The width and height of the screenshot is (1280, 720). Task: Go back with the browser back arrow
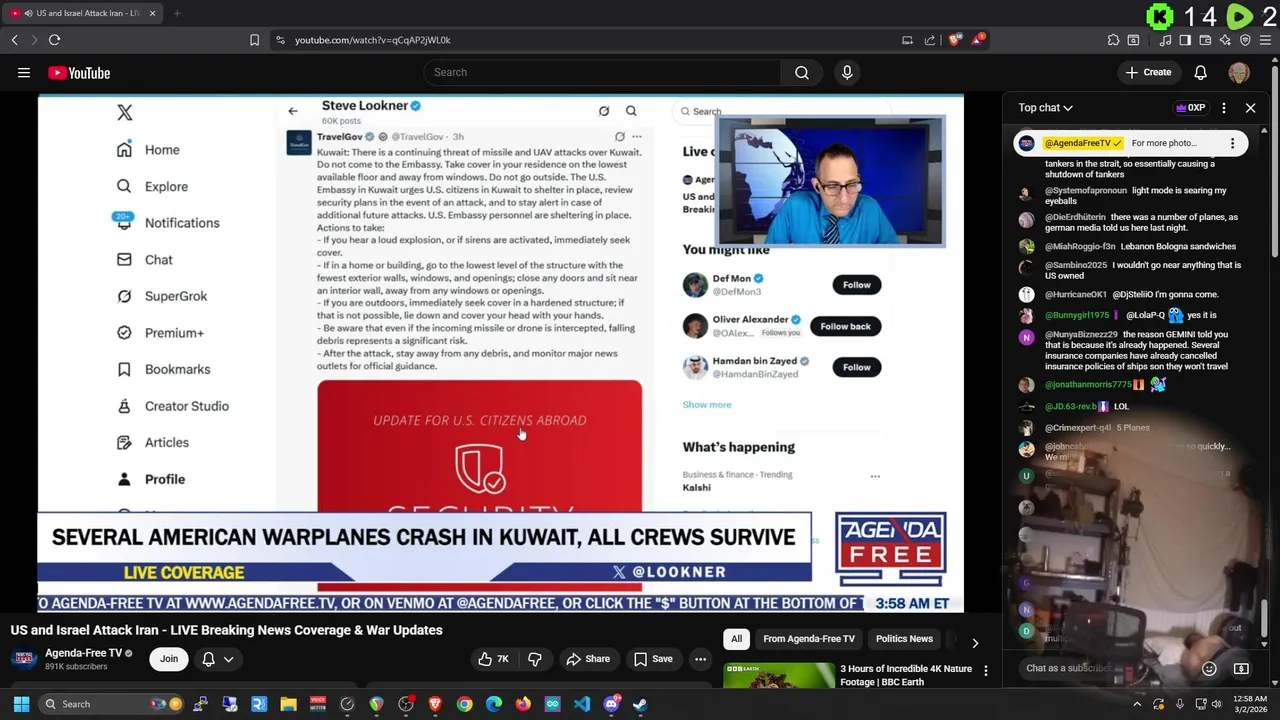(14, 40)
